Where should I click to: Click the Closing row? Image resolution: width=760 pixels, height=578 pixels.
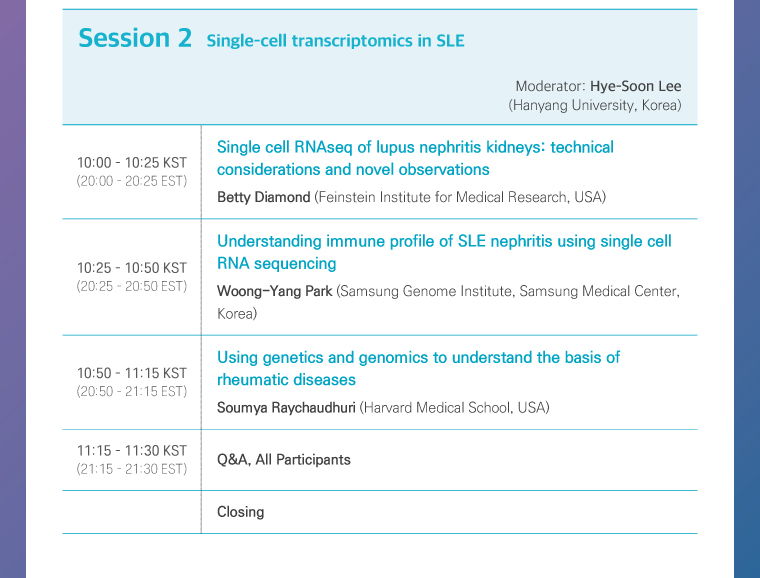click(x=380, y=512)
